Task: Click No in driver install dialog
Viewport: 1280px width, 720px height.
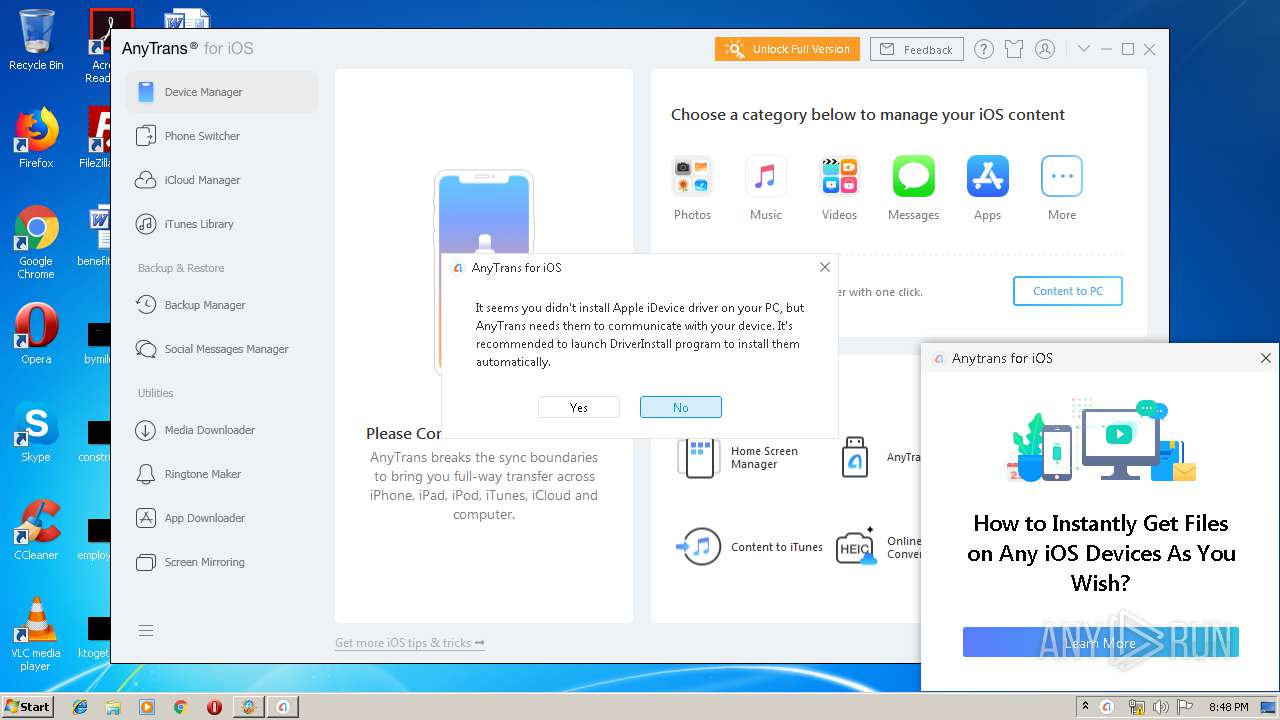Action: tap(681, 407)
